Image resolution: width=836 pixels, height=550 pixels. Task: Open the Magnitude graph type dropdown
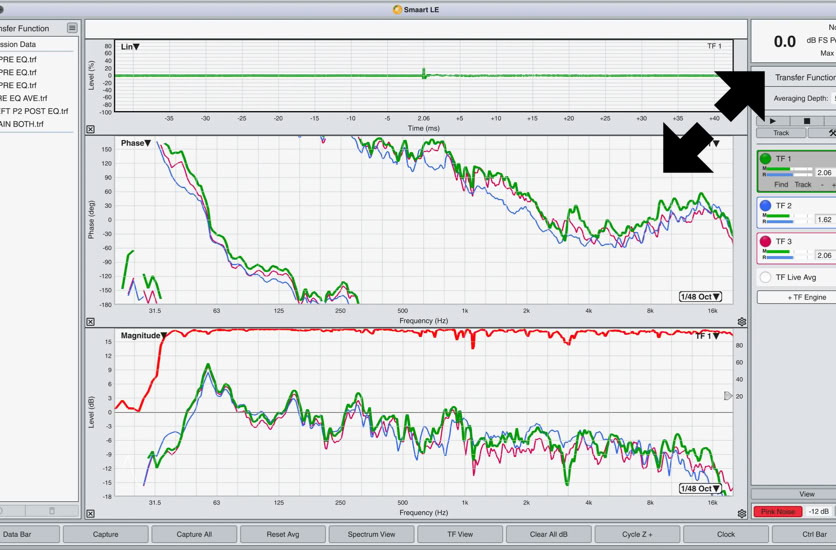pos(143,336)
